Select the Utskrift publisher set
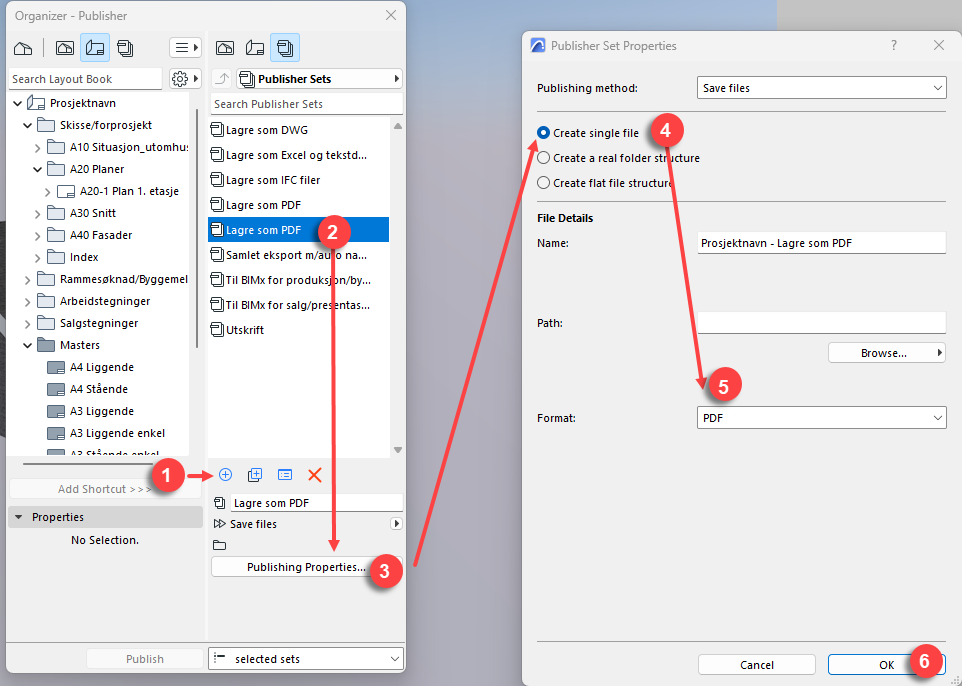This screenshot has height=690, width=962. tap(245, 329)
